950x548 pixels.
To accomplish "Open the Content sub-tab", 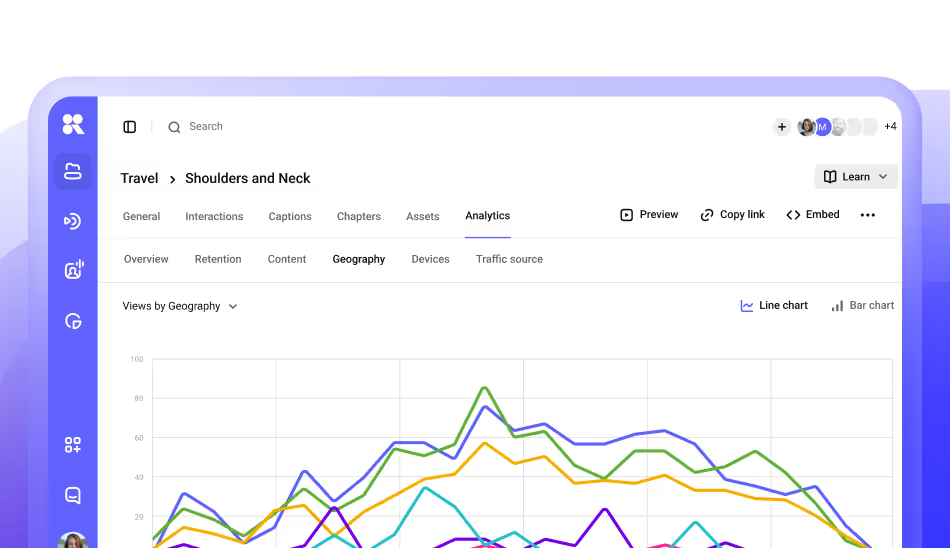I will pyautogui.click(x=287, y=259).
